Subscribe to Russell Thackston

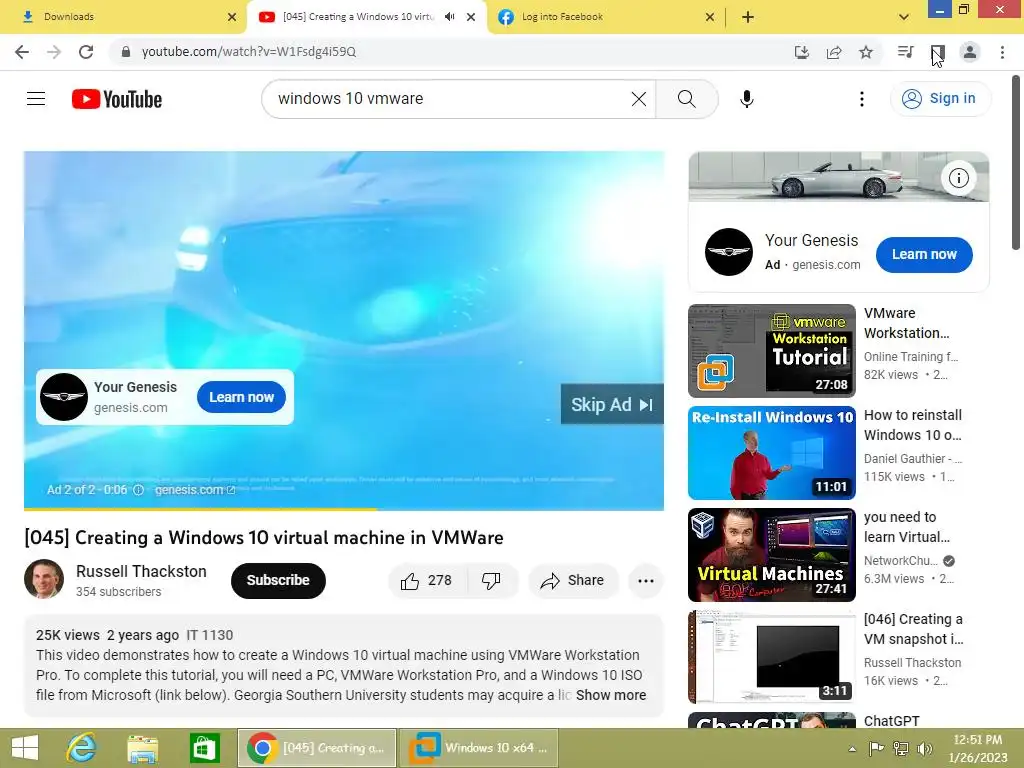point(278,580)
